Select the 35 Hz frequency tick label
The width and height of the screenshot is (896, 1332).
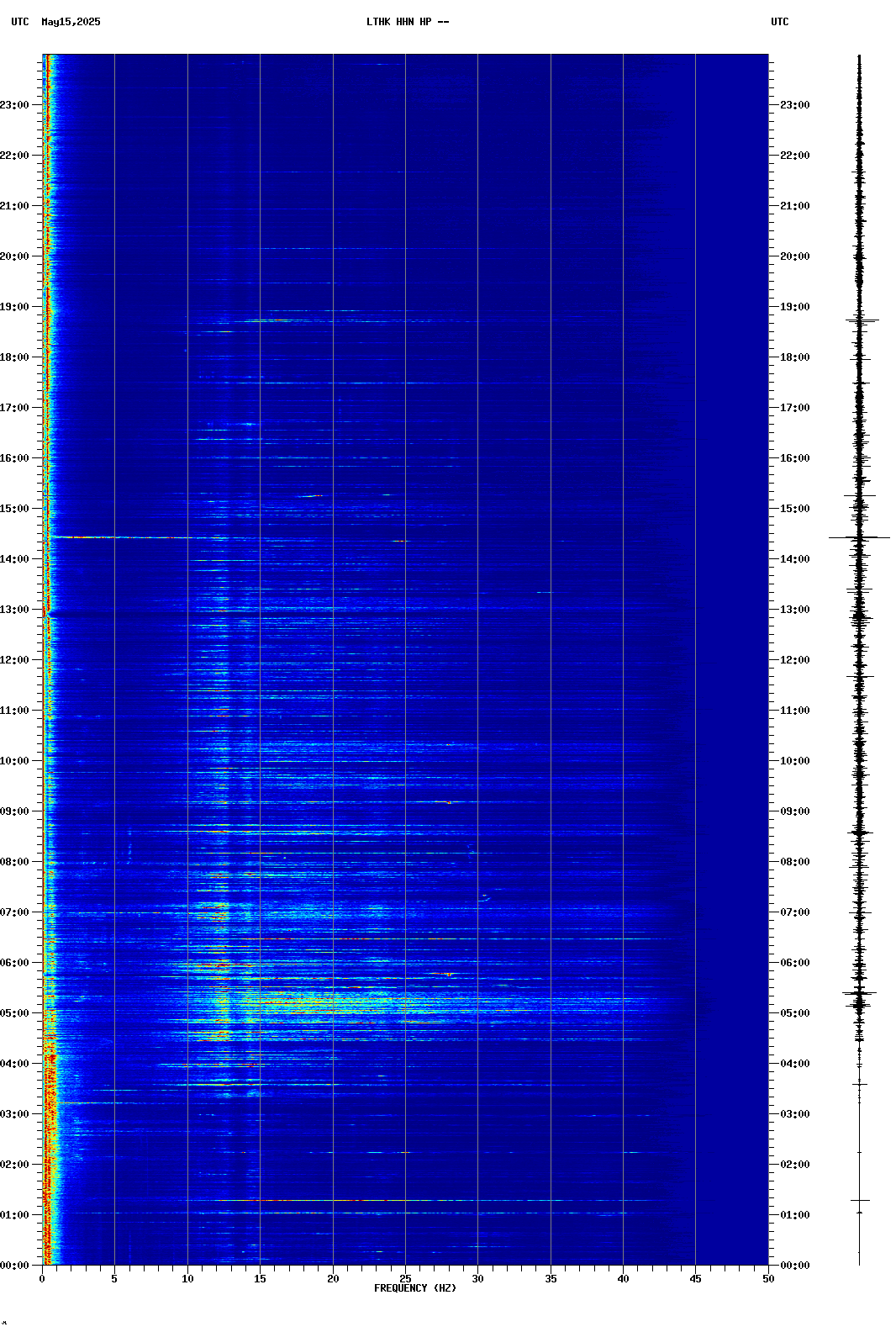tap(551, 1279)
